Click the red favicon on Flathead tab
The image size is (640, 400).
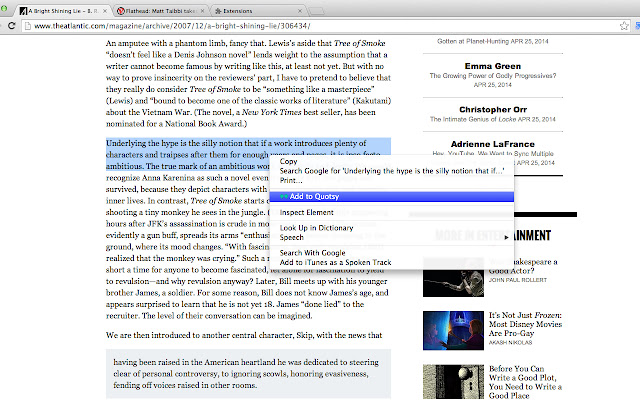click(120, 11)
